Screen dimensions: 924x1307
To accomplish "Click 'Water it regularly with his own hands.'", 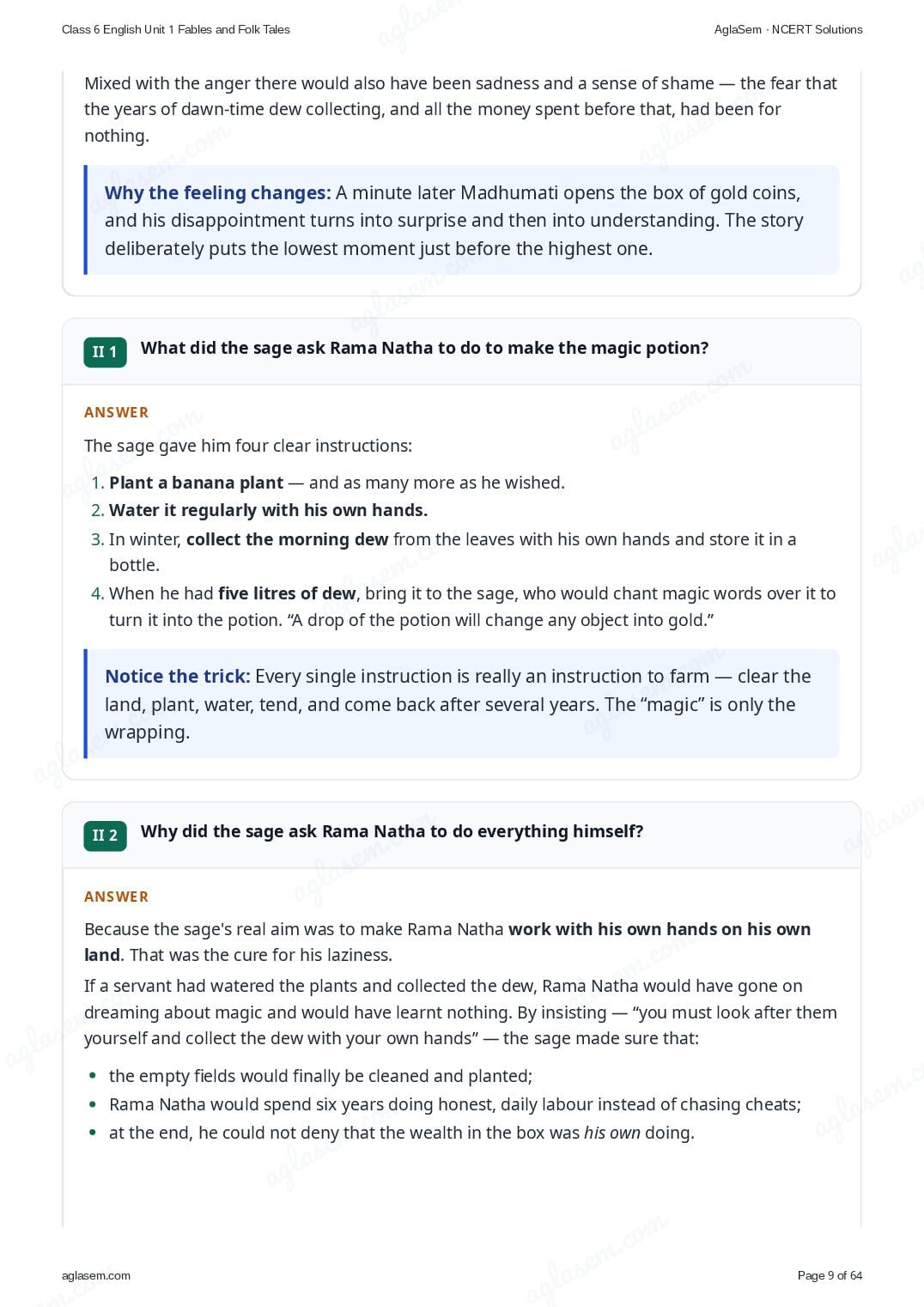I will [268, 510].
